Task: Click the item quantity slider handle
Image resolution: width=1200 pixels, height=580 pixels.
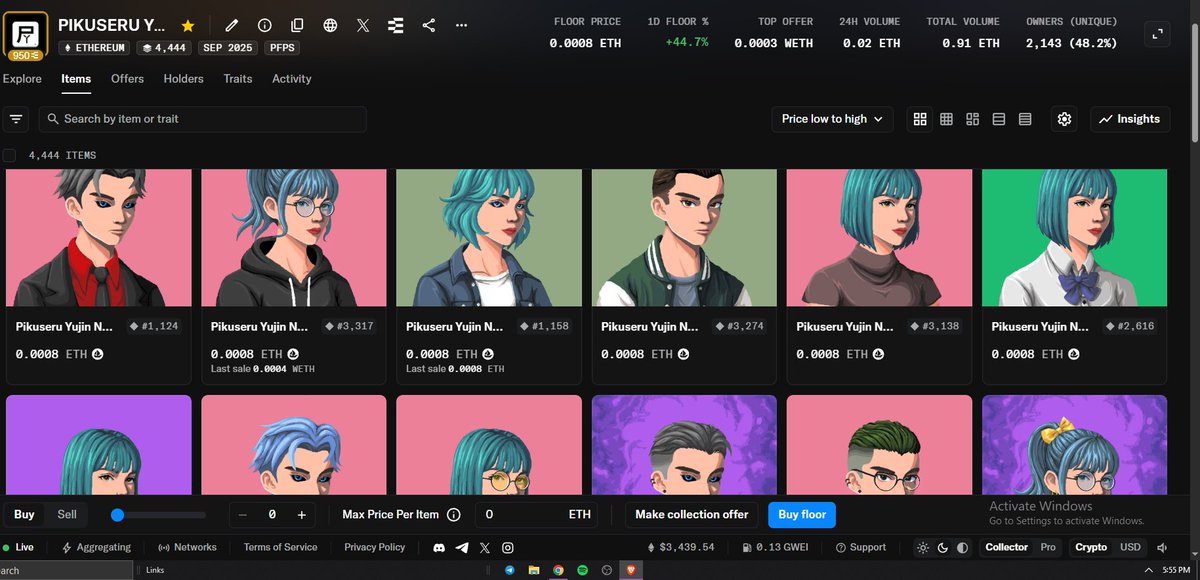Action: point(117,515)
